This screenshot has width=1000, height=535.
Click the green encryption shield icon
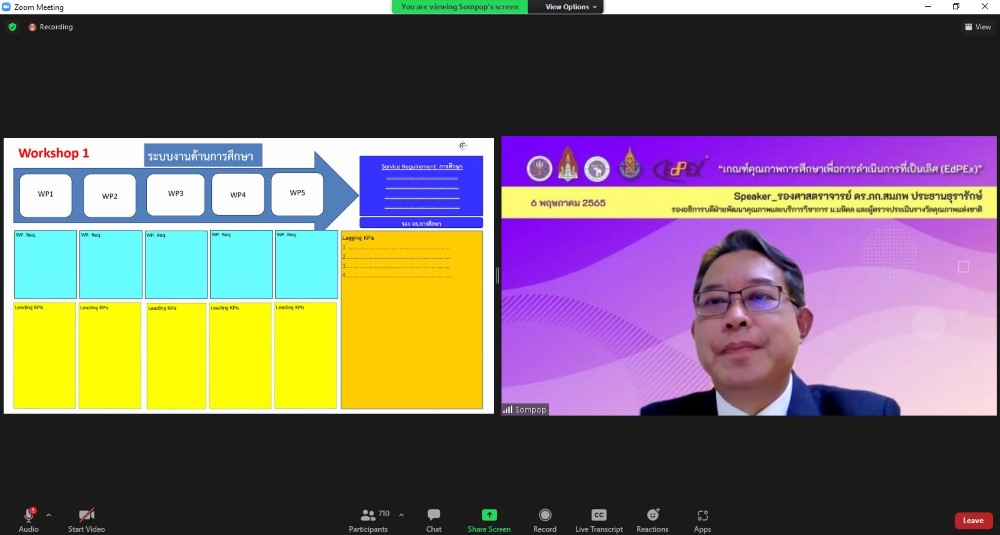[x=12, y=27]
